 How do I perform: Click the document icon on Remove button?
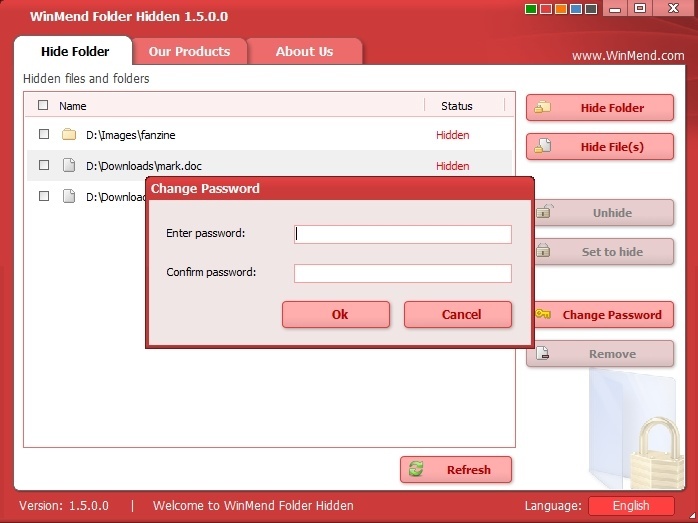(543, 353)
